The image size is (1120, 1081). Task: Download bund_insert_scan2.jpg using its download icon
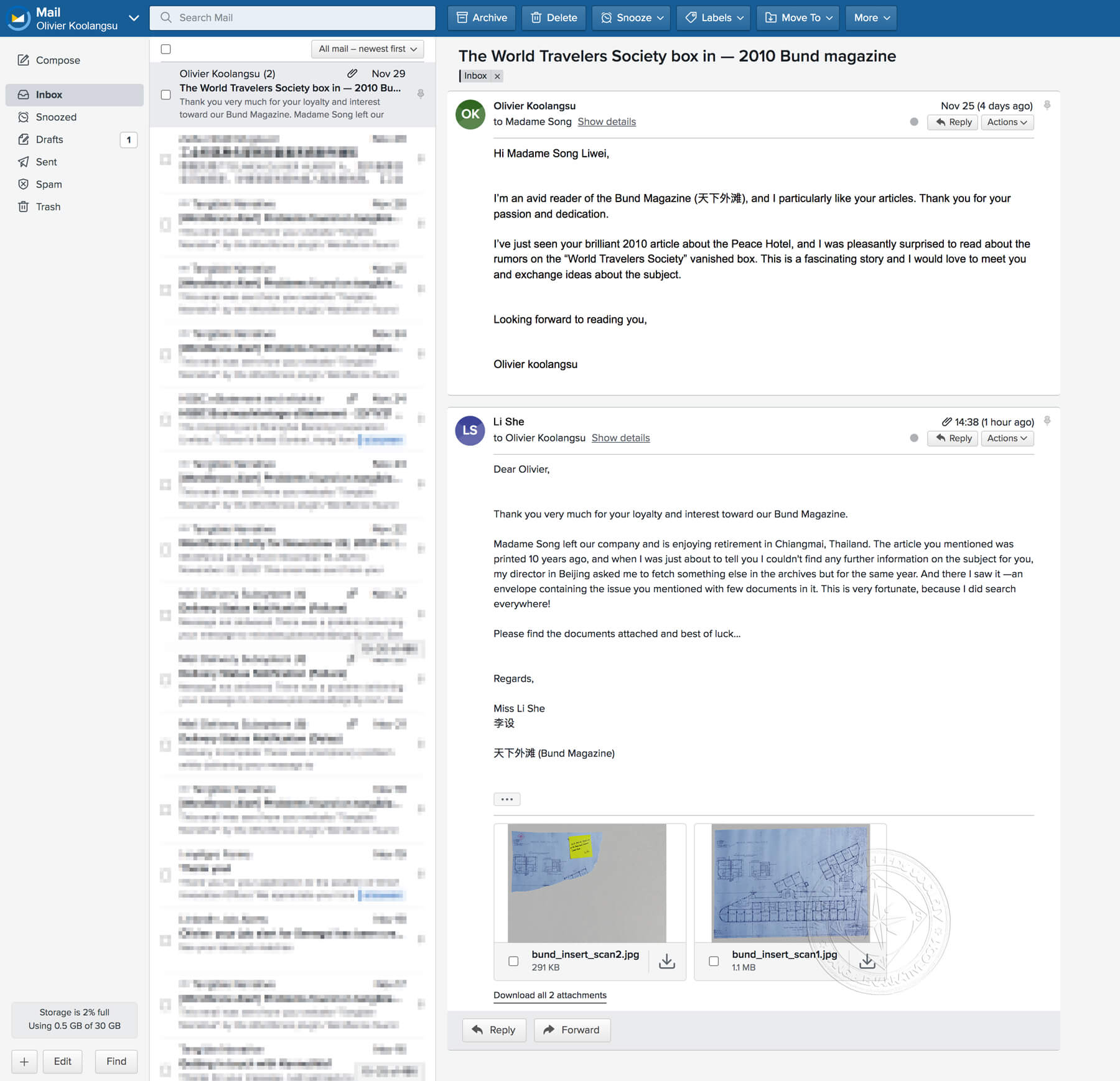click(666, 961)
